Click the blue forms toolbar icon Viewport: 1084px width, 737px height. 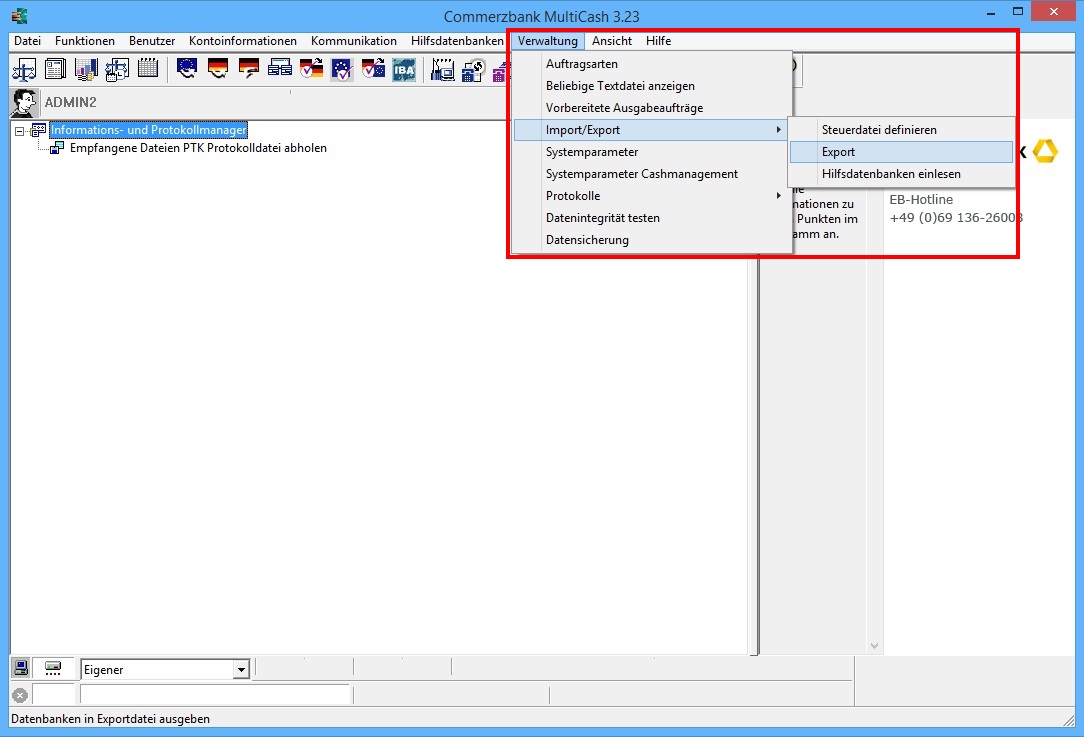(280, 68)
